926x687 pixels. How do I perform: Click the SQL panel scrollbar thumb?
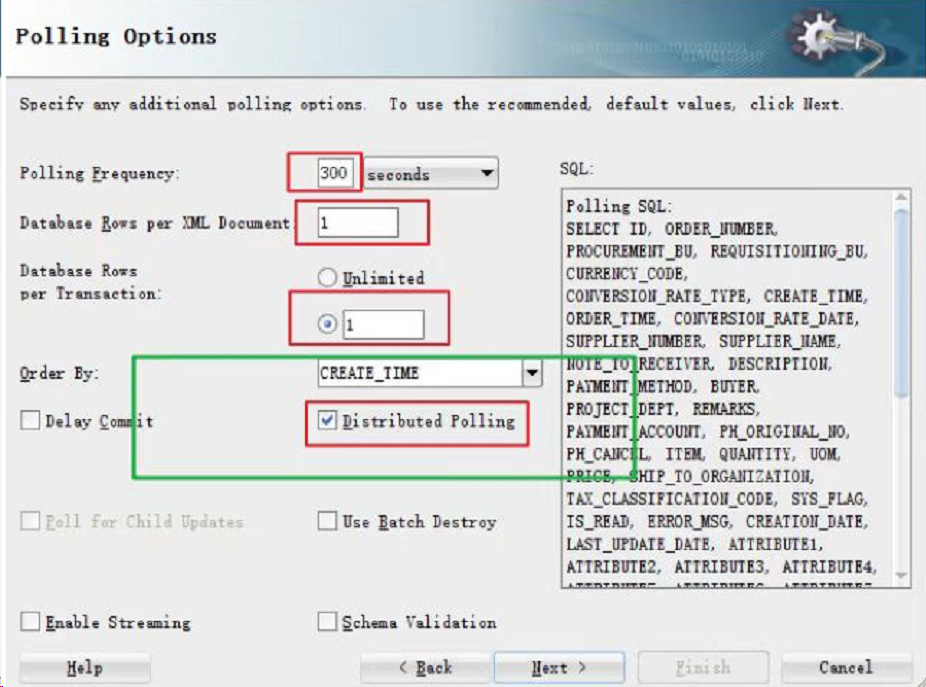[x=901, y=303]
